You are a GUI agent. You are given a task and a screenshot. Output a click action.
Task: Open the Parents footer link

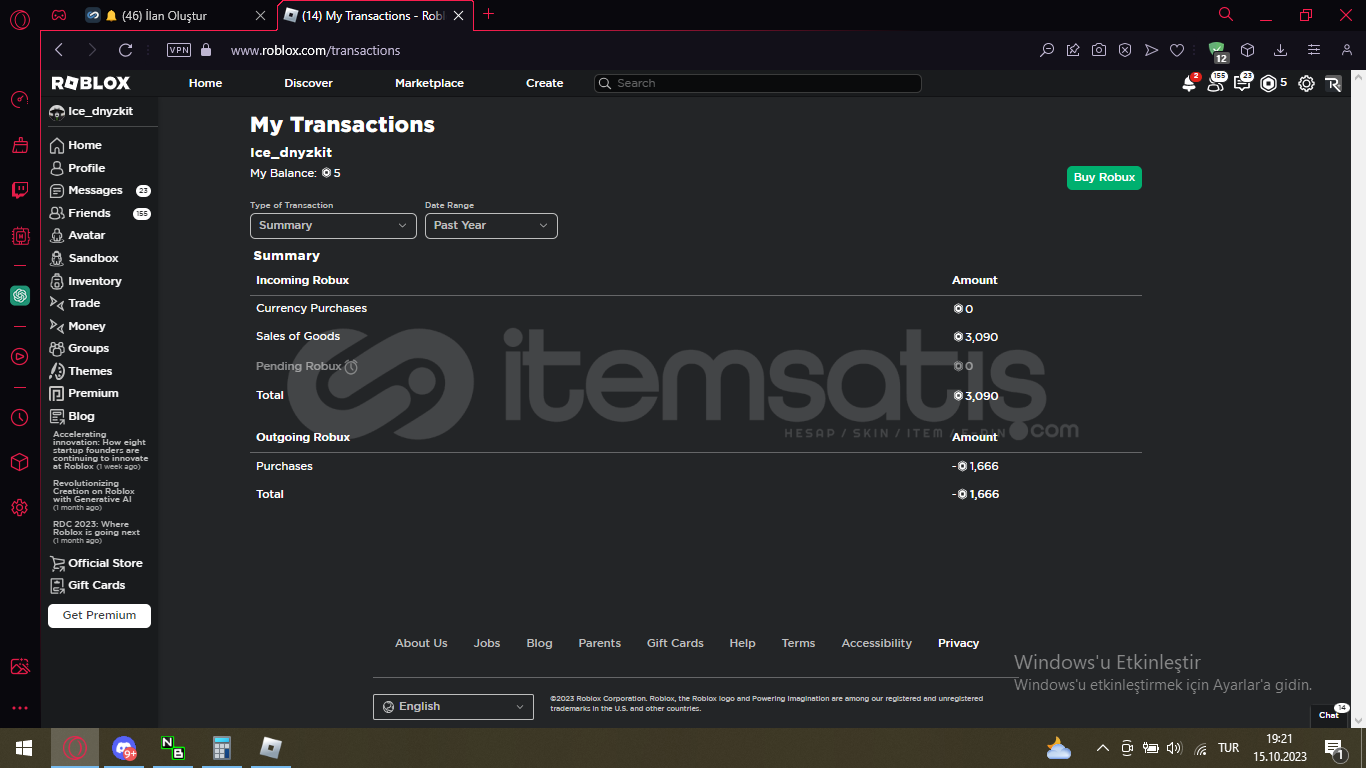pos(599,643)
